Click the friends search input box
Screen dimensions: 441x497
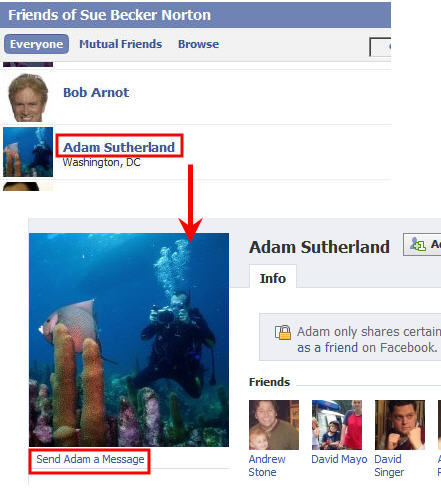coord(380,47)
